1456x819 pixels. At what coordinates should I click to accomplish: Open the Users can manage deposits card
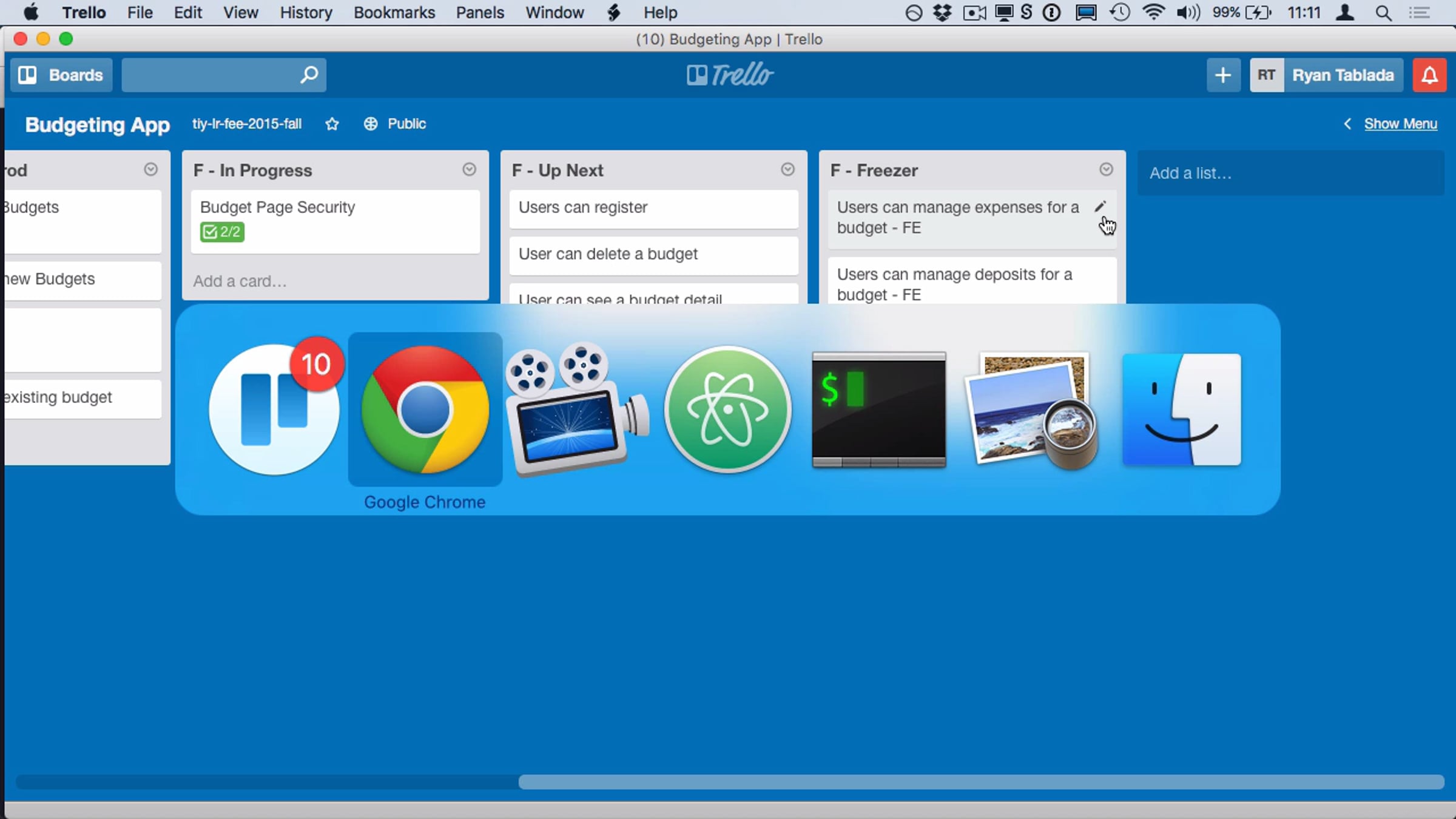[972, 281]
